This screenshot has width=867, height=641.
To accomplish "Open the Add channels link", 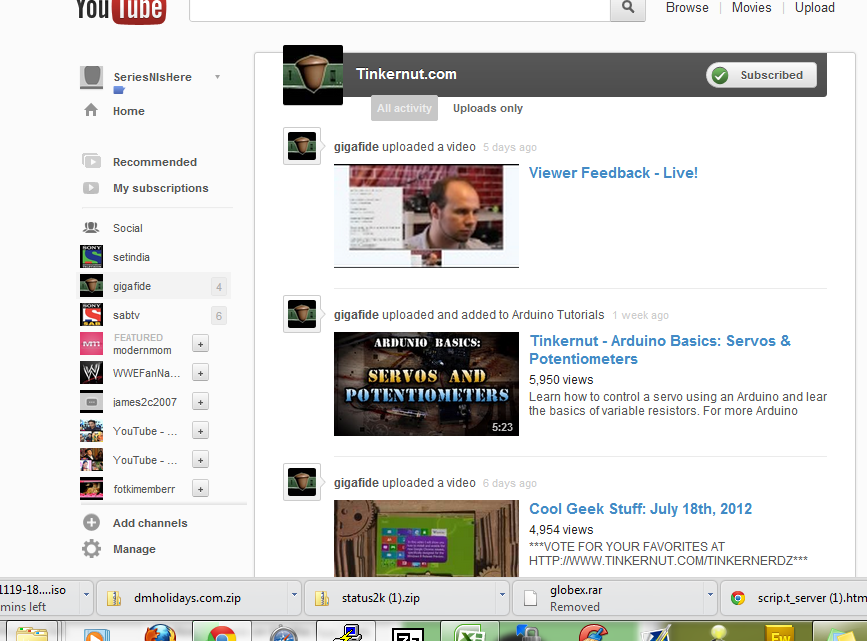I will click(x=150, y=523).
